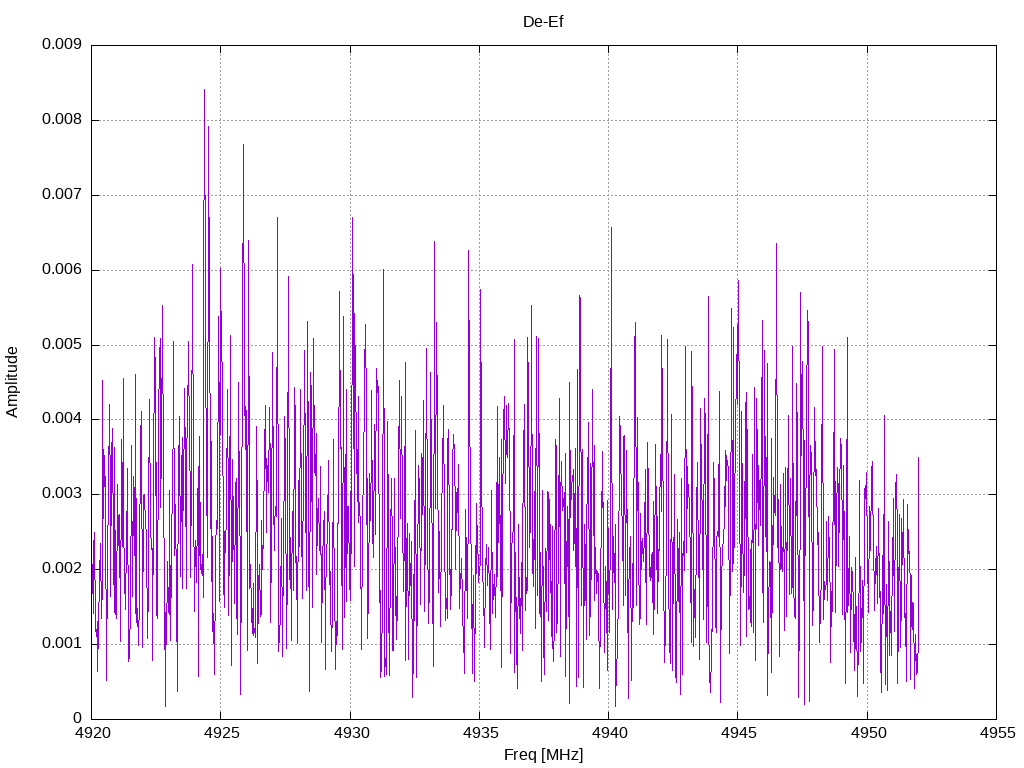Image resolution: width=1024 pixels, height=768 pixels.
Task: Click the y-axis value 0.008
Action: coord(61,120)
